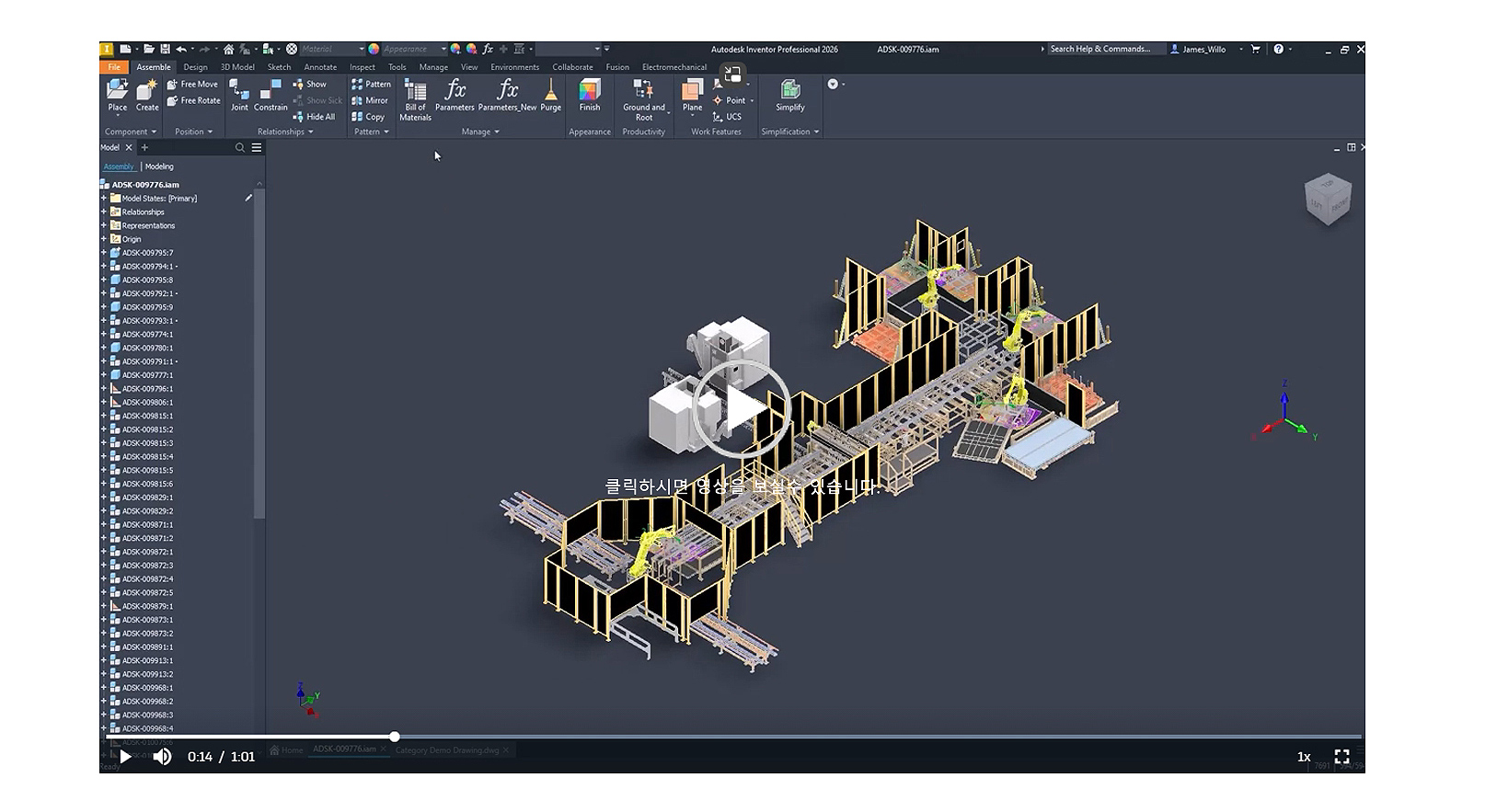1485x812 pixels.
Task: Select the Pattern component tool
Action: coord(371,84)
